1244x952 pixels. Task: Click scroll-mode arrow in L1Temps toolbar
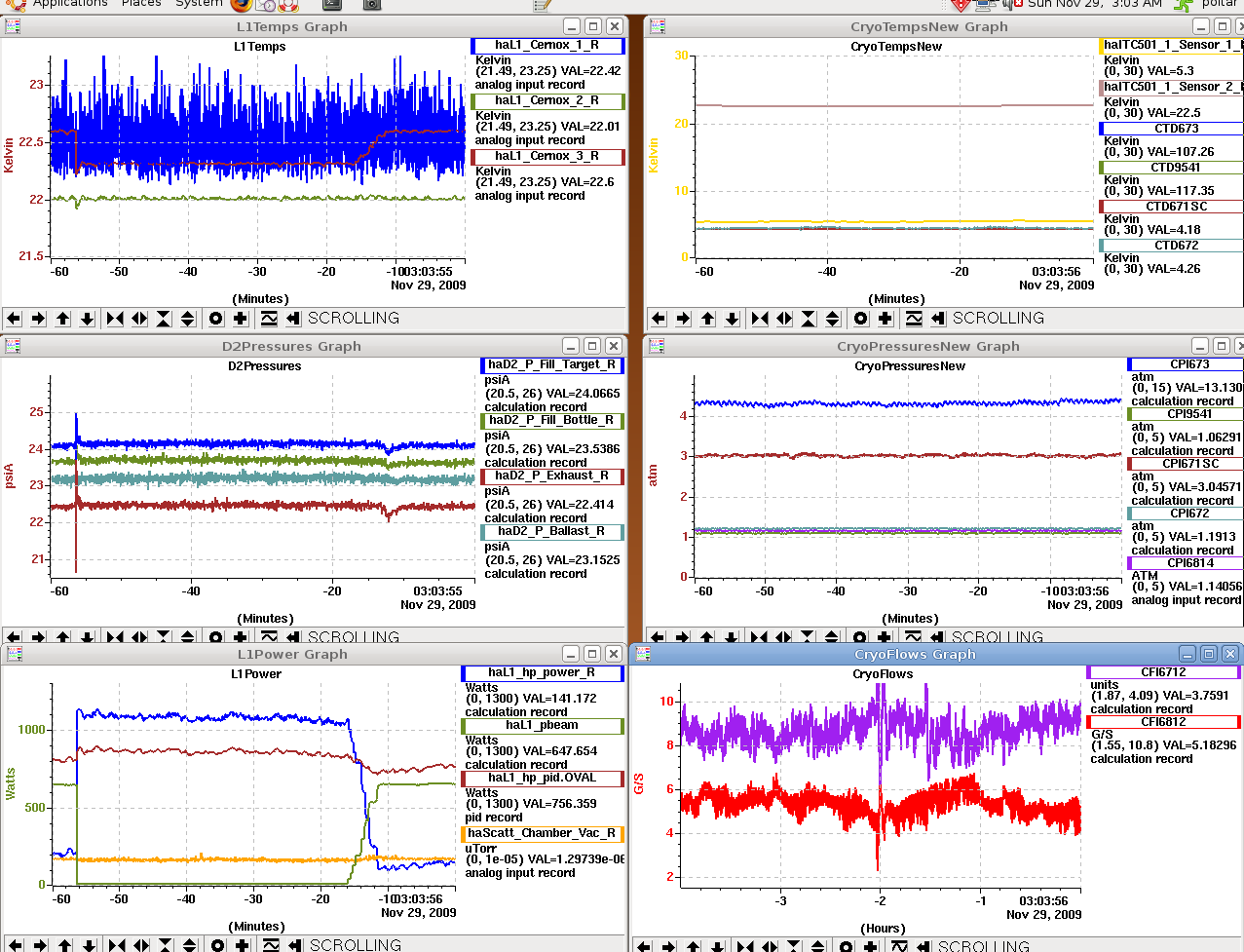click(293, 319)
